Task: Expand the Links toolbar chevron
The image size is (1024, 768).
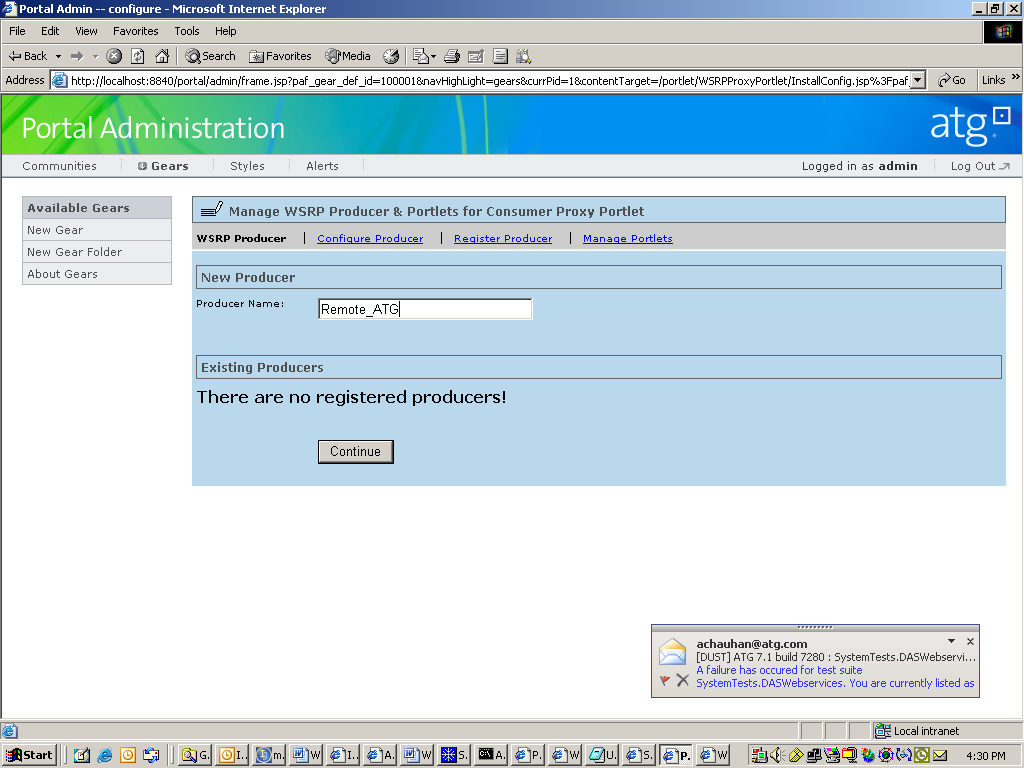Action: (x=1016, y=77)
